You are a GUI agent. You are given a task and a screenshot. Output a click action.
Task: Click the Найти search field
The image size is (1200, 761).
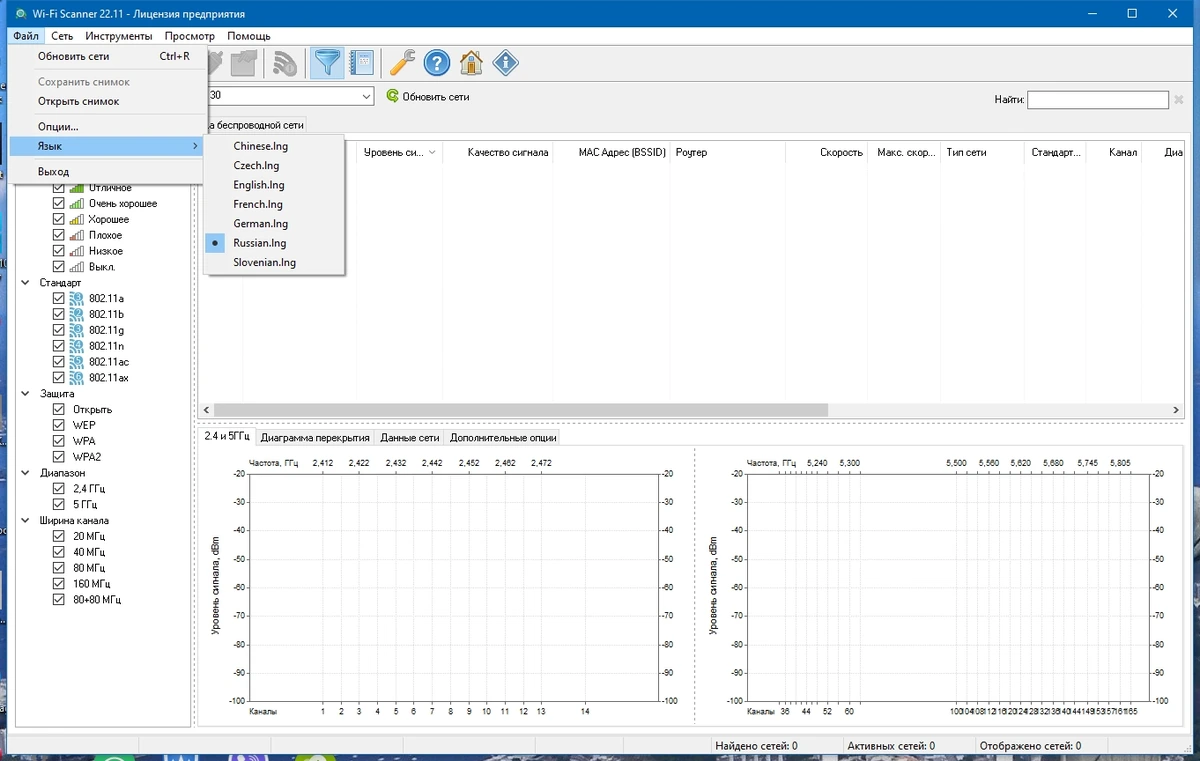click(1097, 100)
